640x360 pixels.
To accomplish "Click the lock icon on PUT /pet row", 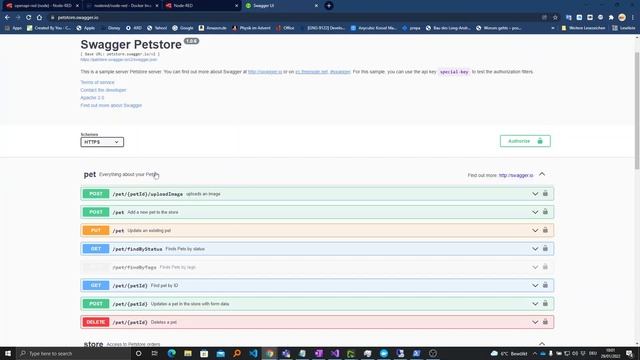I will click(x=545, y=230).
